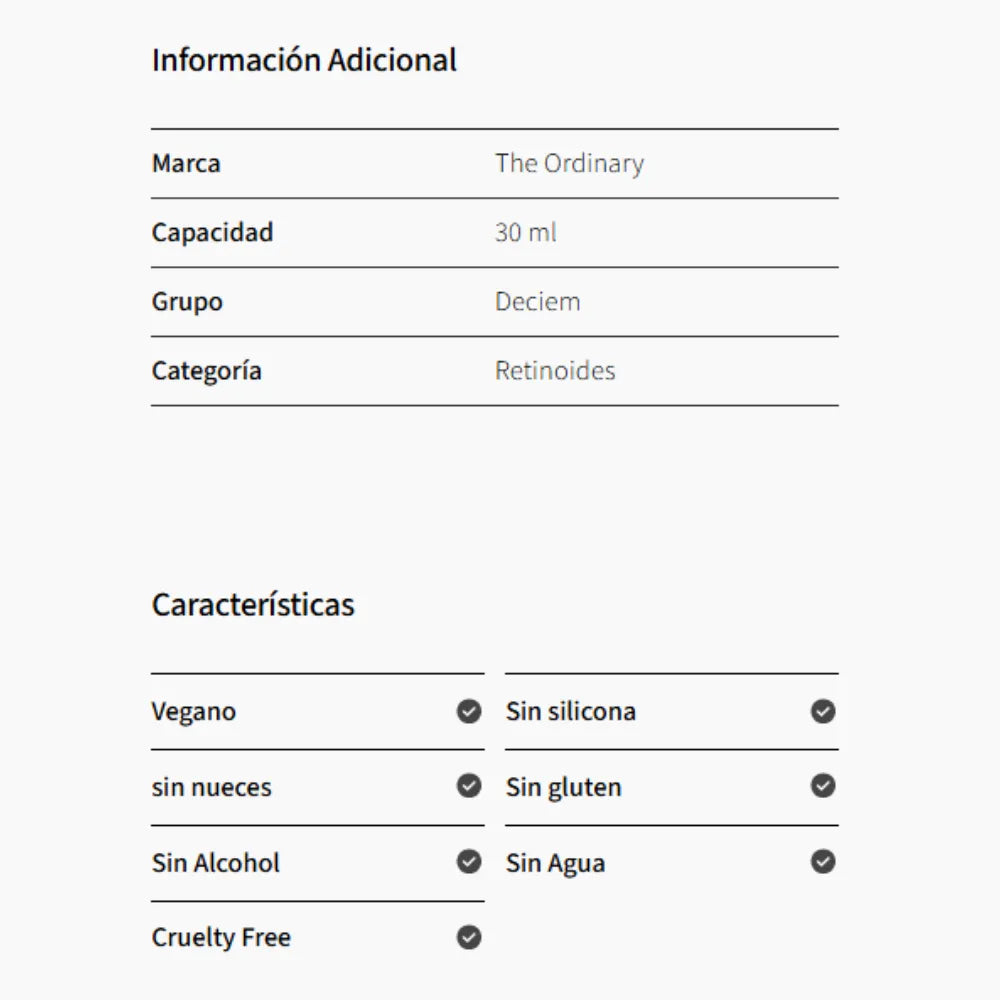This screenshot has height=1000, width=1000.
Task: Click the 30 ml capacity value
Action: tap(525, 233)
